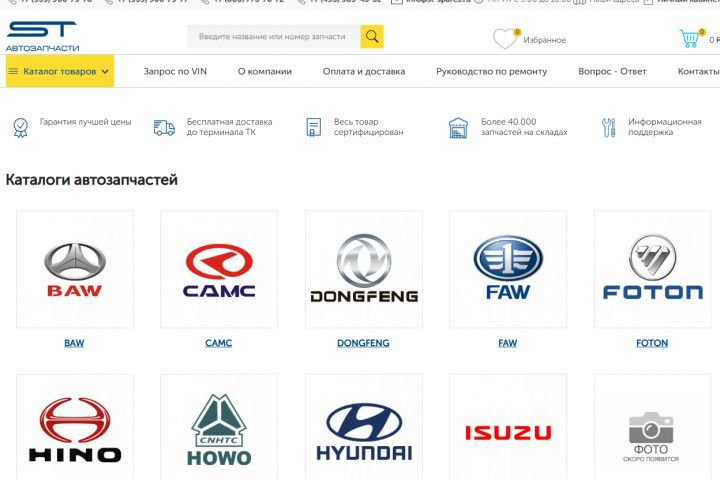720x480 pixels.
Task: Select the Hino logo tile
Action: [x=75, y=427]
